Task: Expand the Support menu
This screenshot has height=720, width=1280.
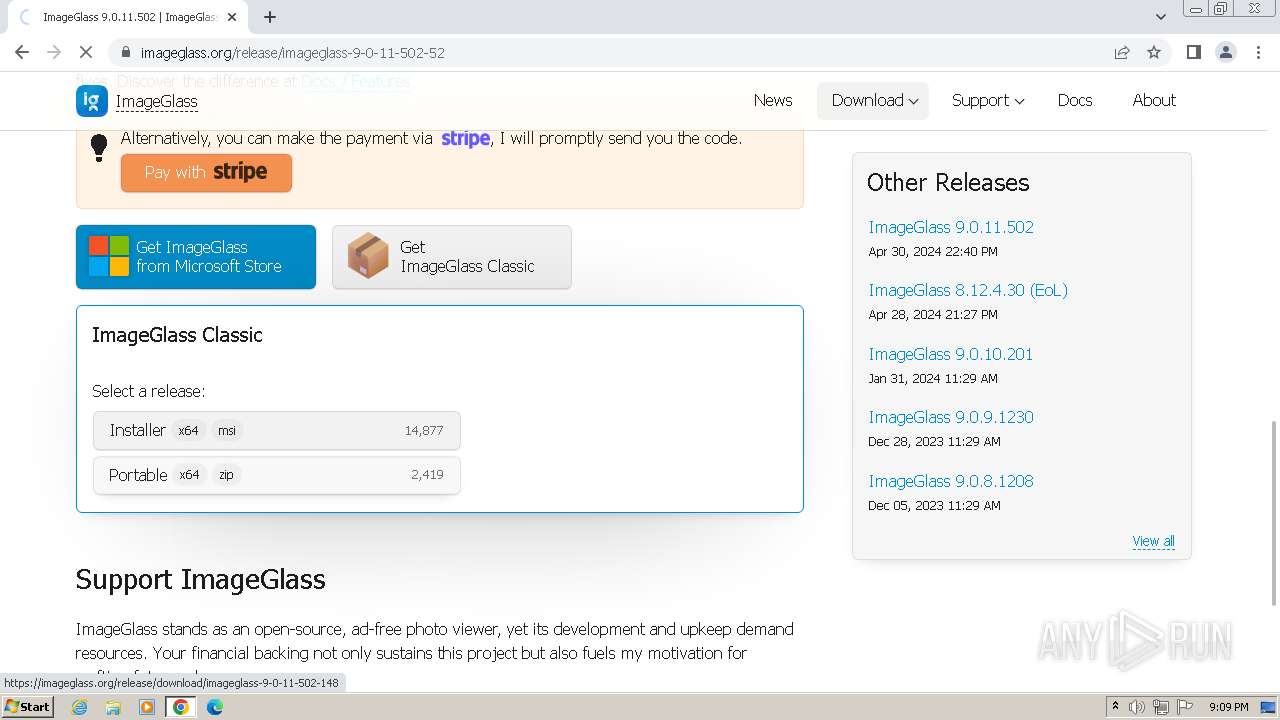Action: [988, 100]
